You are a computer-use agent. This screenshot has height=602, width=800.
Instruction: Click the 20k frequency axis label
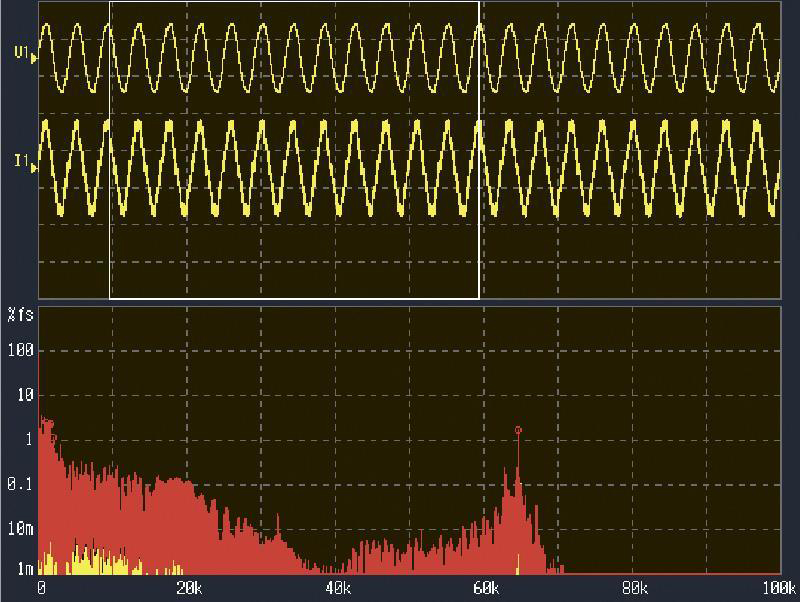click(188, 587)
